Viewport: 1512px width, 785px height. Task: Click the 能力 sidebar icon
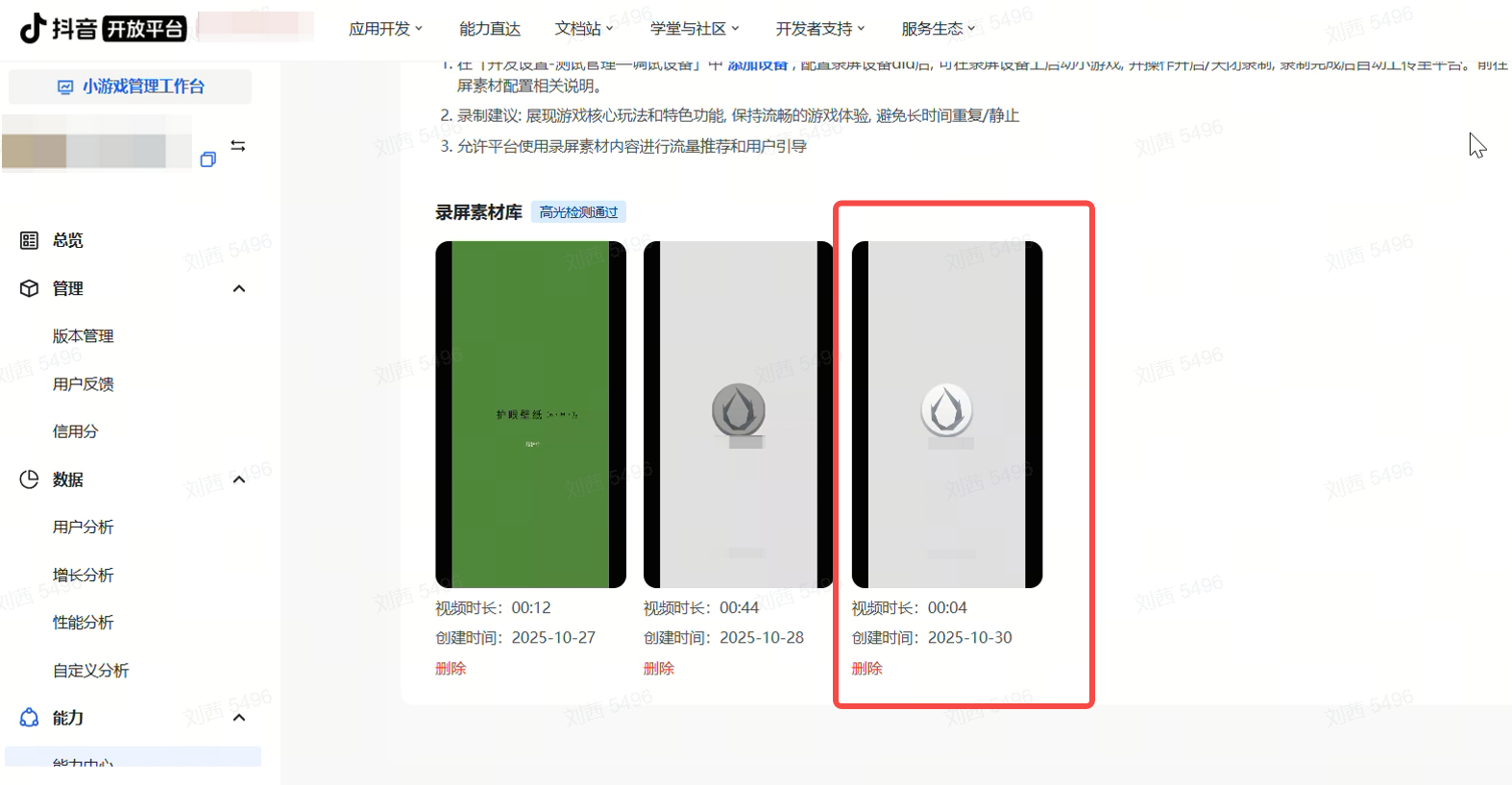29,718
